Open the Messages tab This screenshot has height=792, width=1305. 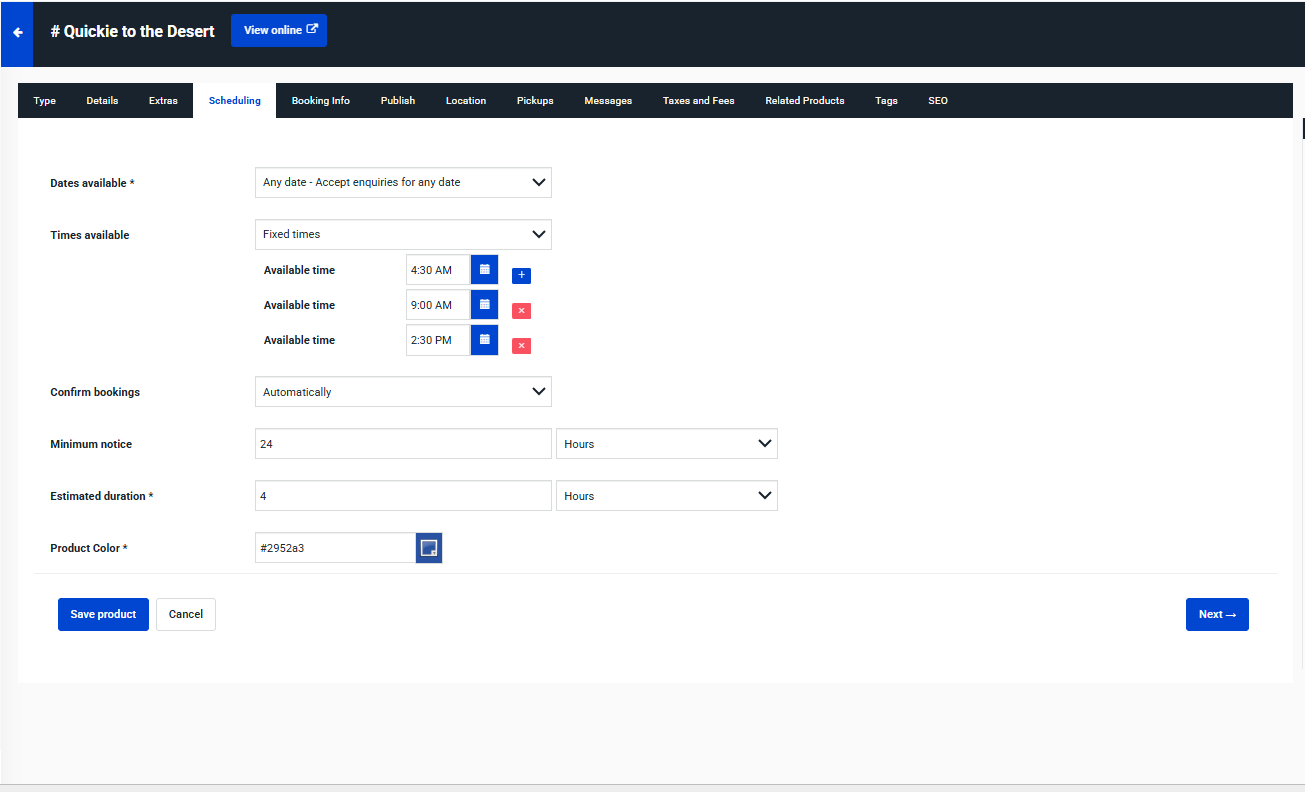pyautogui.click(x=608, y=101)
